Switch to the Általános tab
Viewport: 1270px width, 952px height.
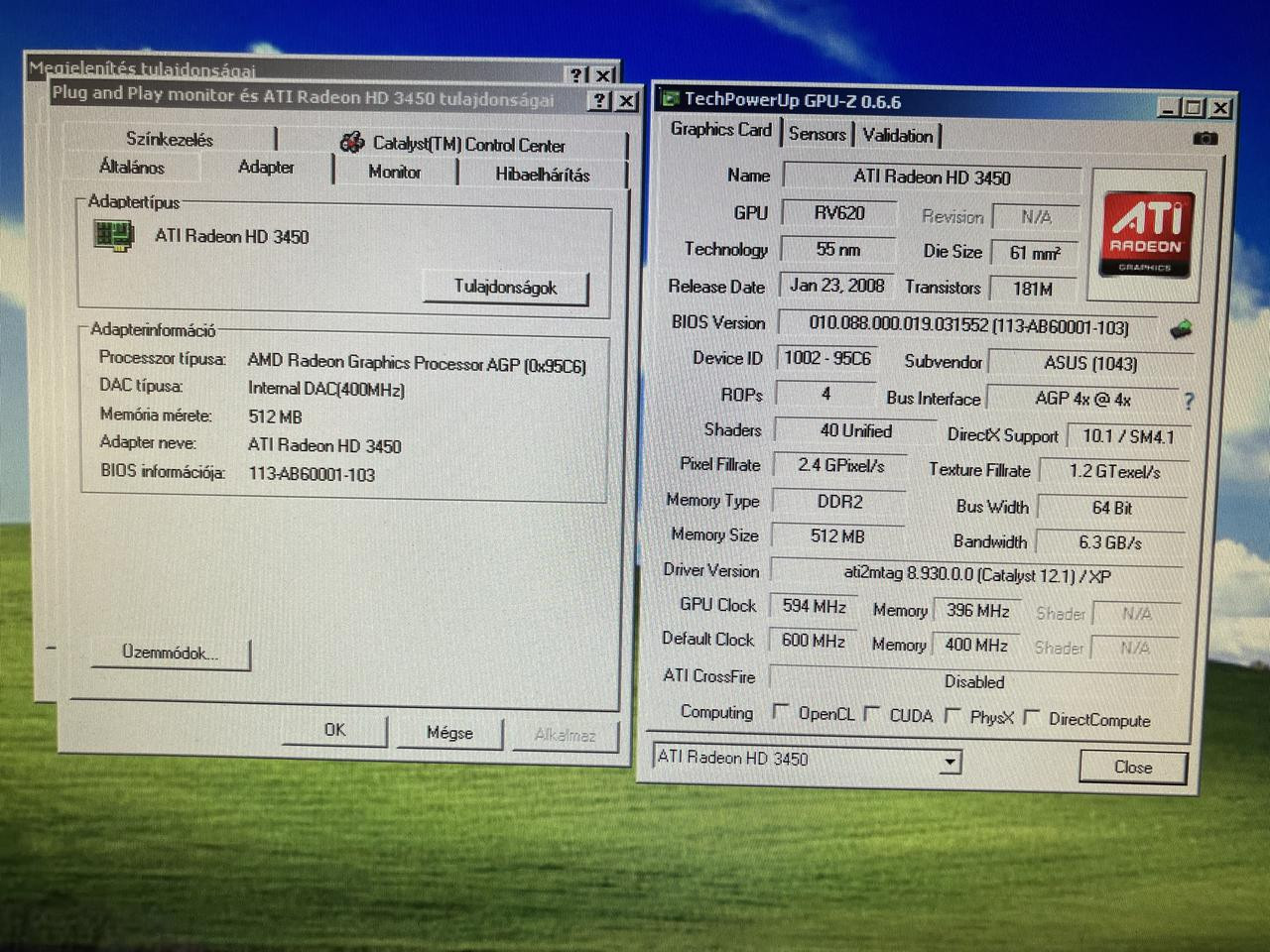(132, 168)
